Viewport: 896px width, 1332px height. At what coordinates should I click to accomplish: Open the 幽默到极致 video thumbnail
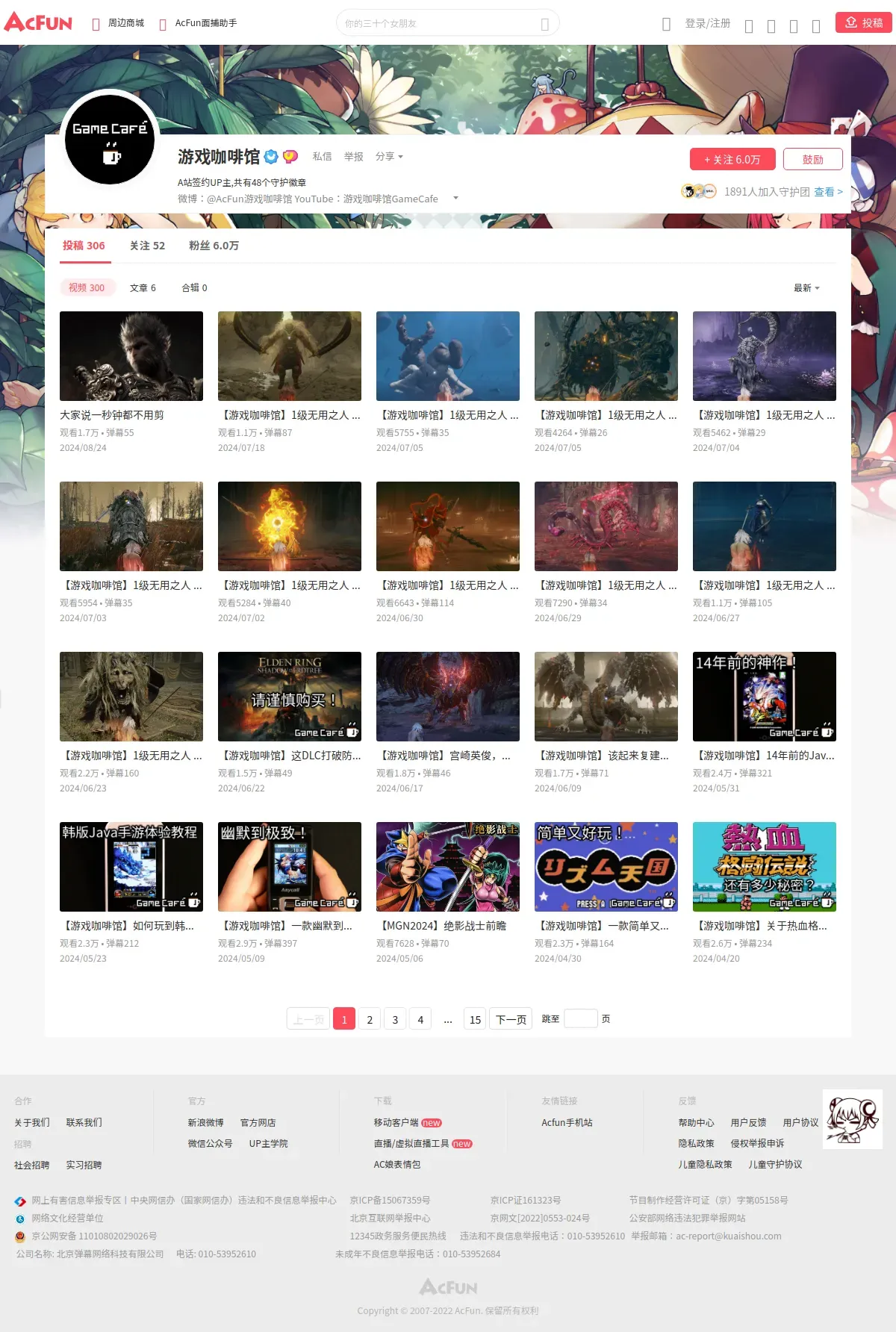point(290,867)
